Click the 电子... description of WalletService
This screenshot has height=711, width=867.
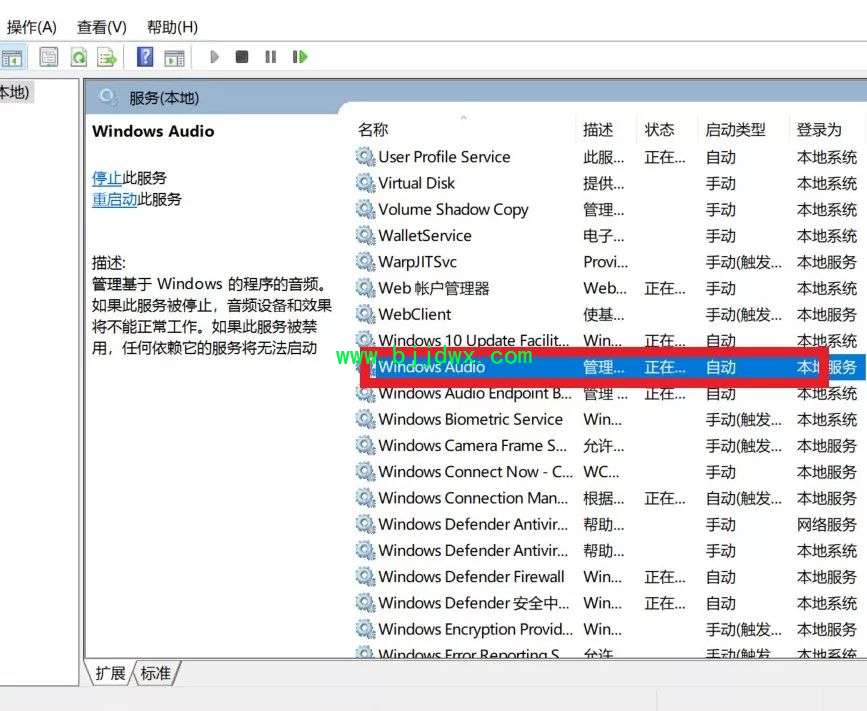coord(603,236)
